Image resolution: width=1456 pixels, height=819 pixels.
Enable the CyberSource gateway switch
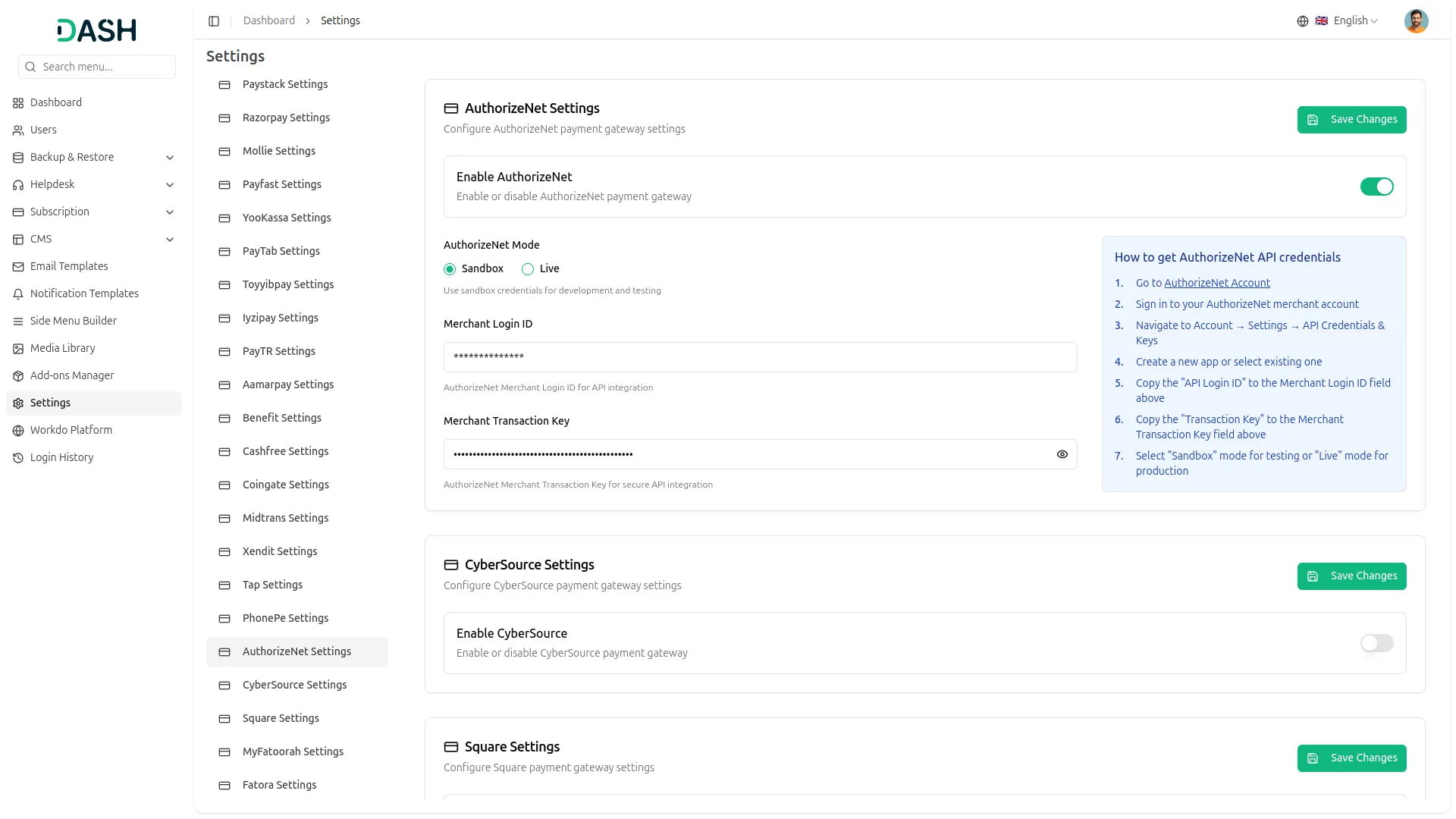click(1376, 643)
